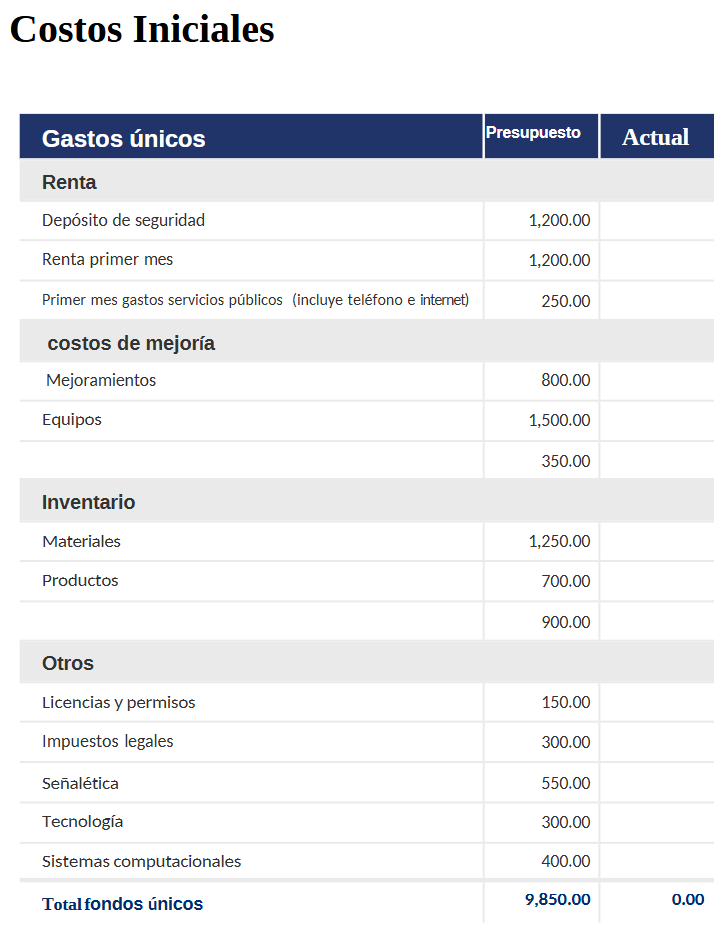Select the Gastos únicos header cell
Viewport: 726px width, 940px height.
(x=251, y=136)
